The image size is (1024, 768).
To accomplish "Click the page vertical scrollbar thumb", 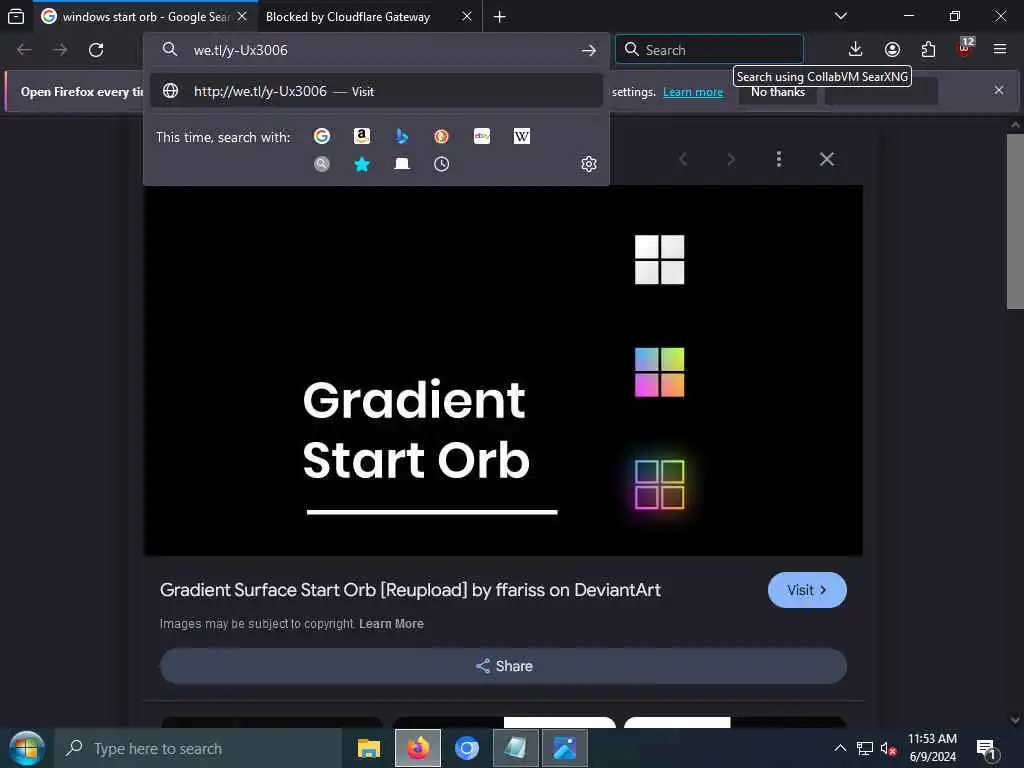I will tap(1014, 221).
